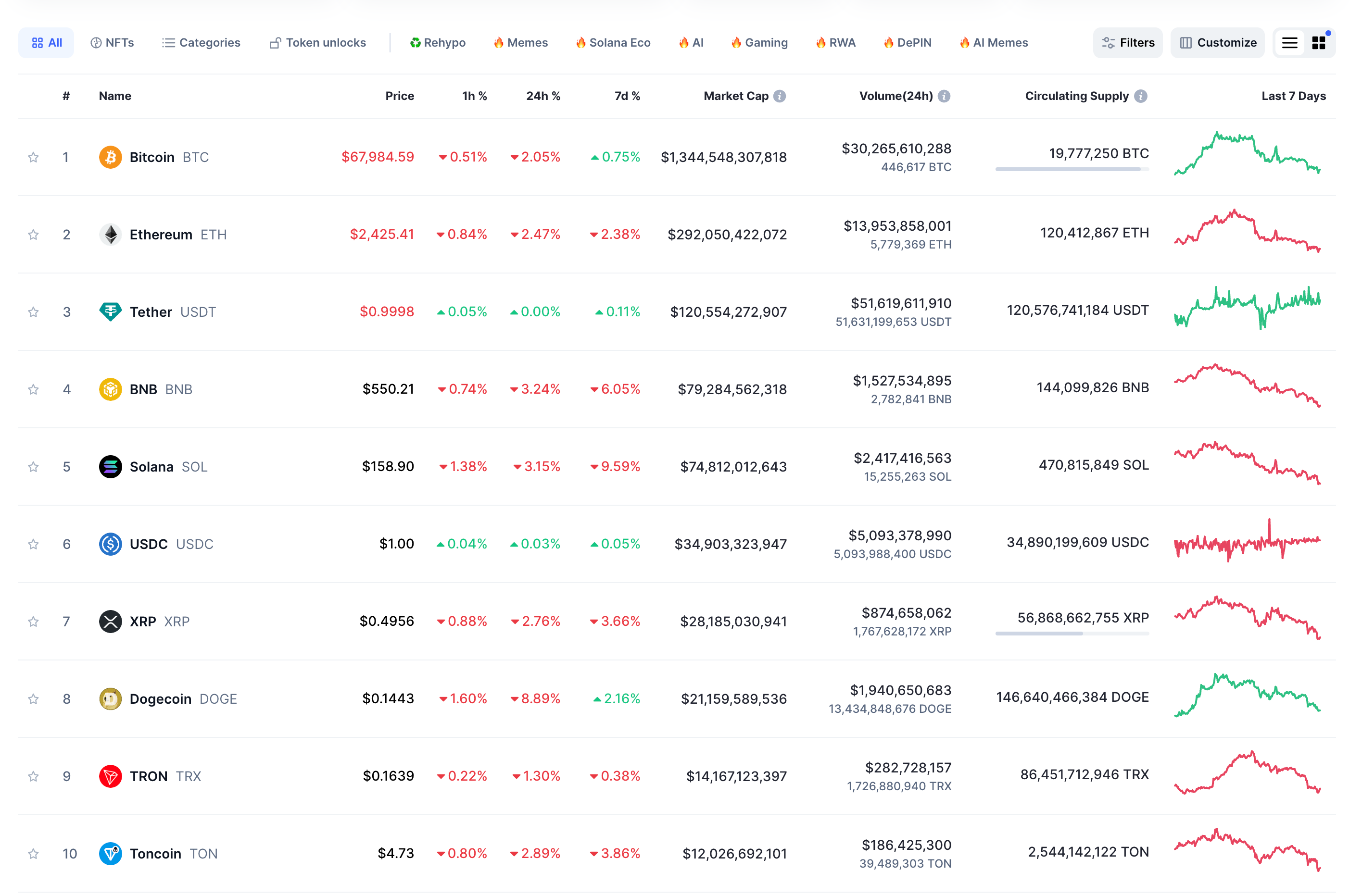Screen dimensions: 1362x896
Task: Click the Circulating Supply info icon
Action: point(1141,96)
